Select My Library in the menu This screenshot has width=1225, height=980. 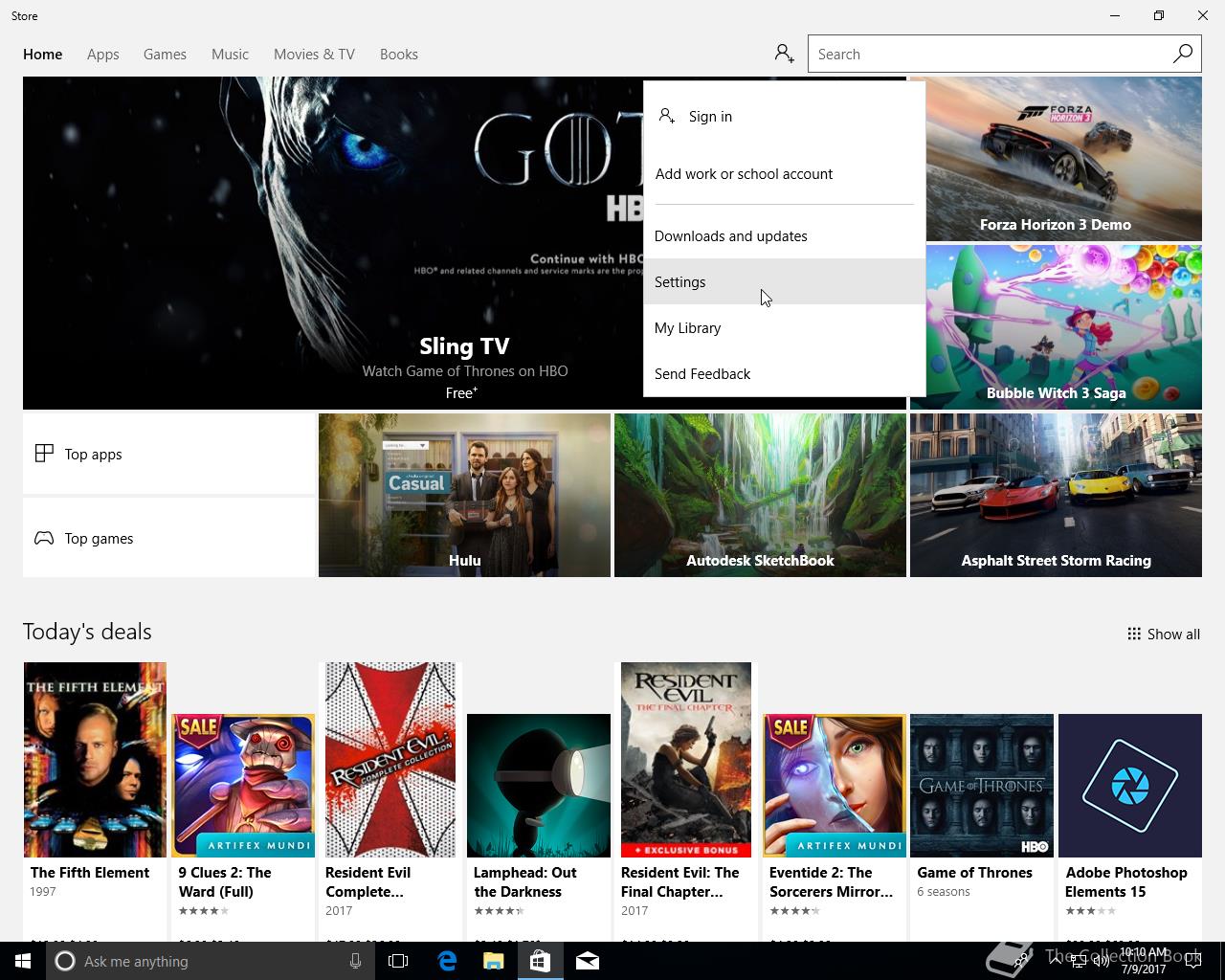click(x=785, y=327)
